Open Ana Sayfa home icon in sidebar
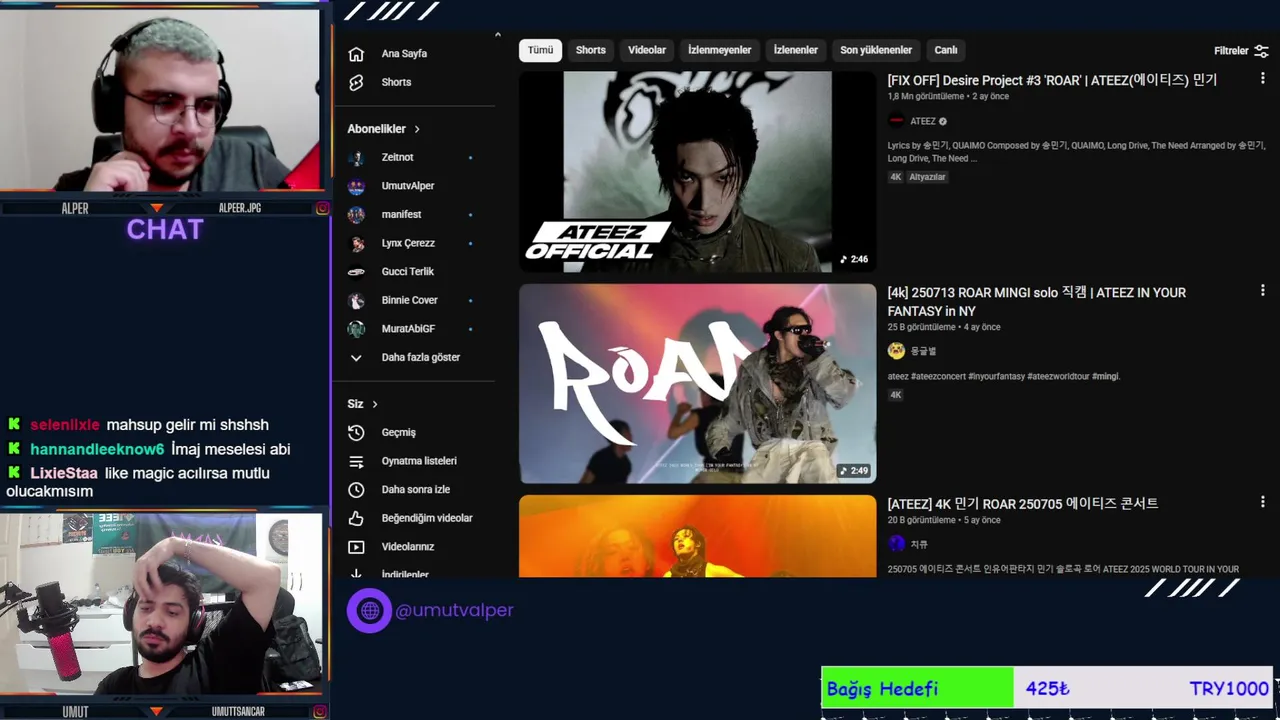 tap(356, 54)
